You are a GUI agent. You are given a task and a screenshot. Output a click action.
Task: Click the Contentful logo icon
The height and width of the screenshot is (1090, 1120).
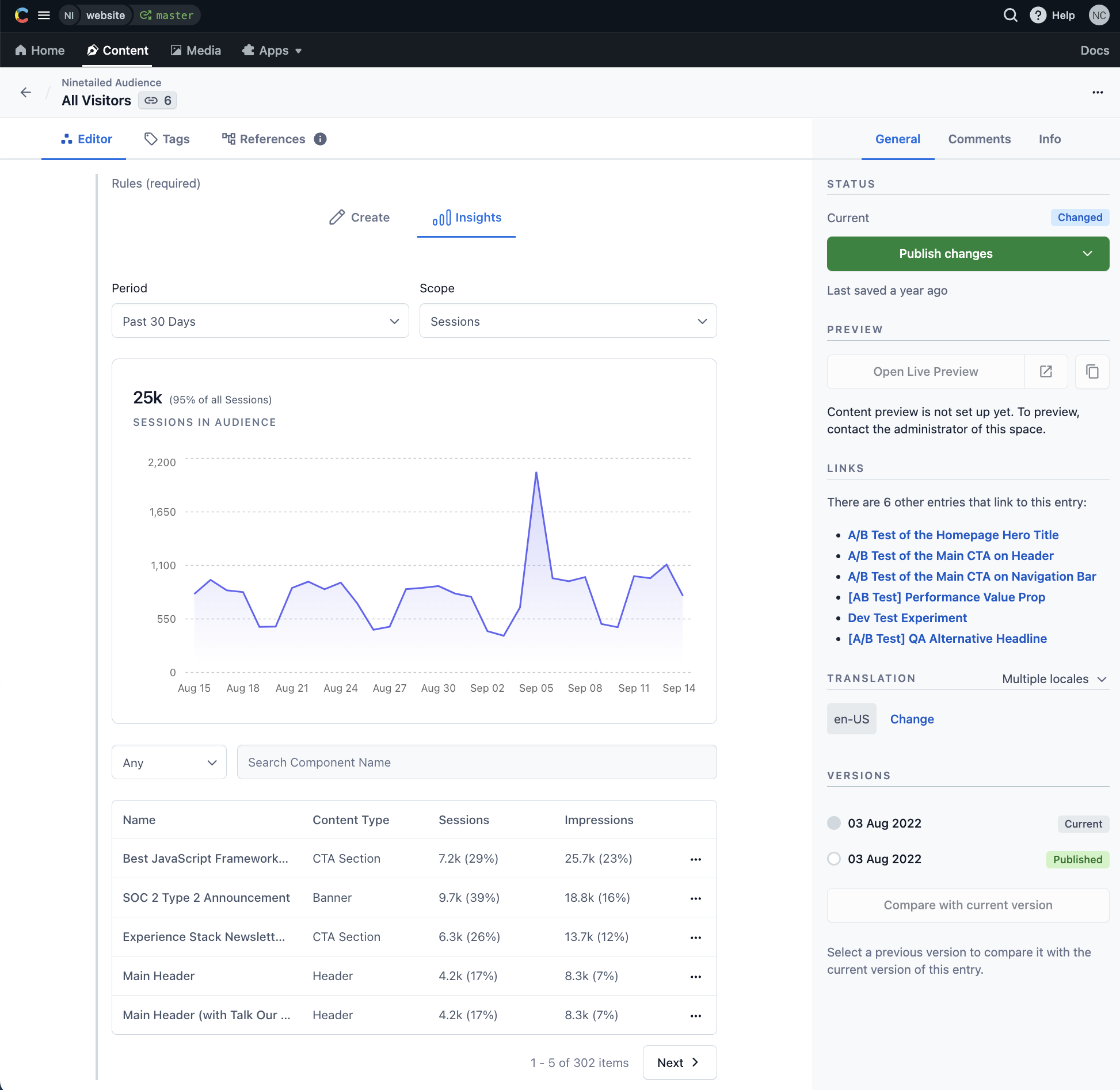tap(21, 16)
